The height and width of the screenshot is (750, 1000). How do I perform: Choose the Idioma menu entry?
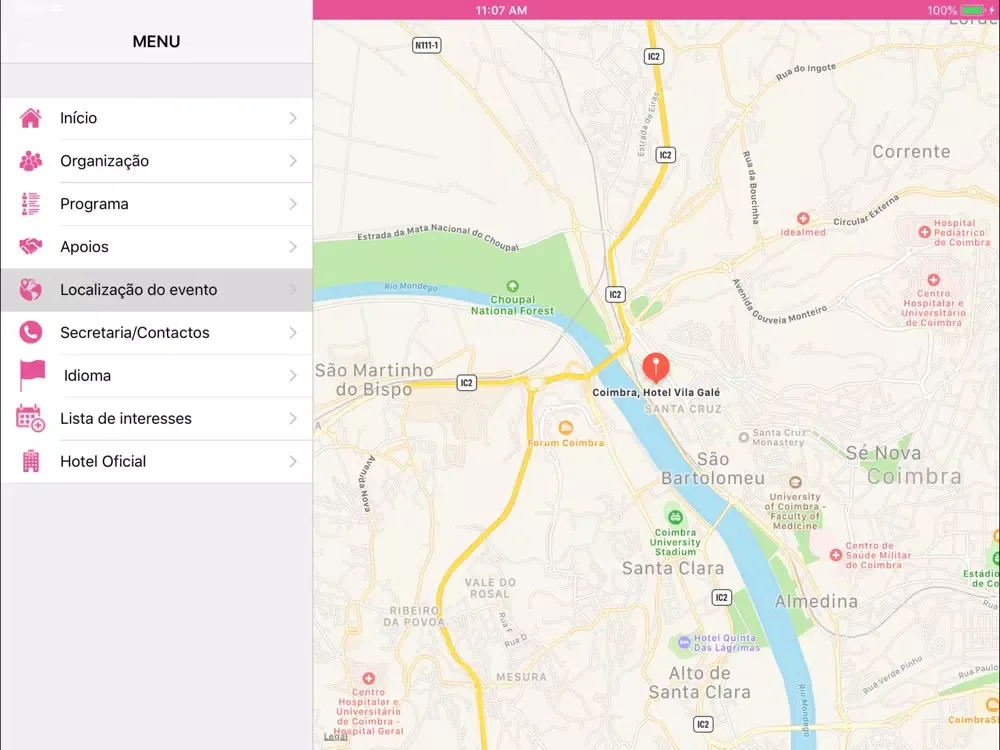click(156, 376)
